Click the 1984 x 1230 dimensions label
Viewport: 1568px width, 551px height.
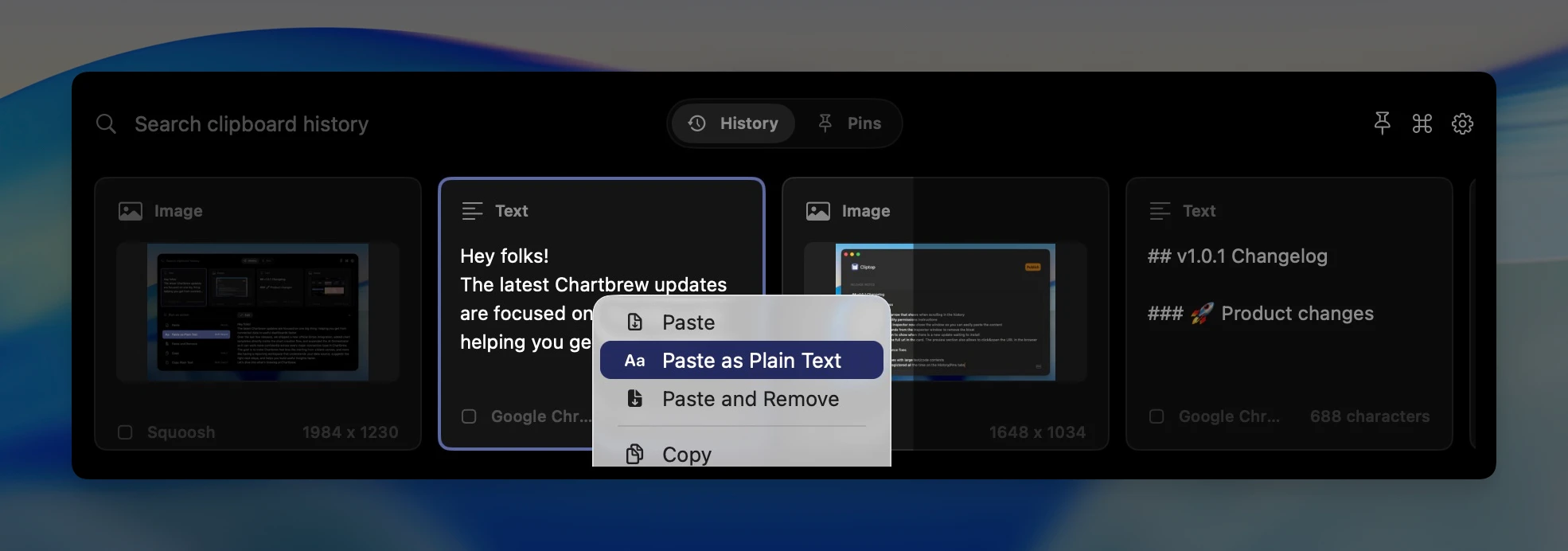pos(350,432)
